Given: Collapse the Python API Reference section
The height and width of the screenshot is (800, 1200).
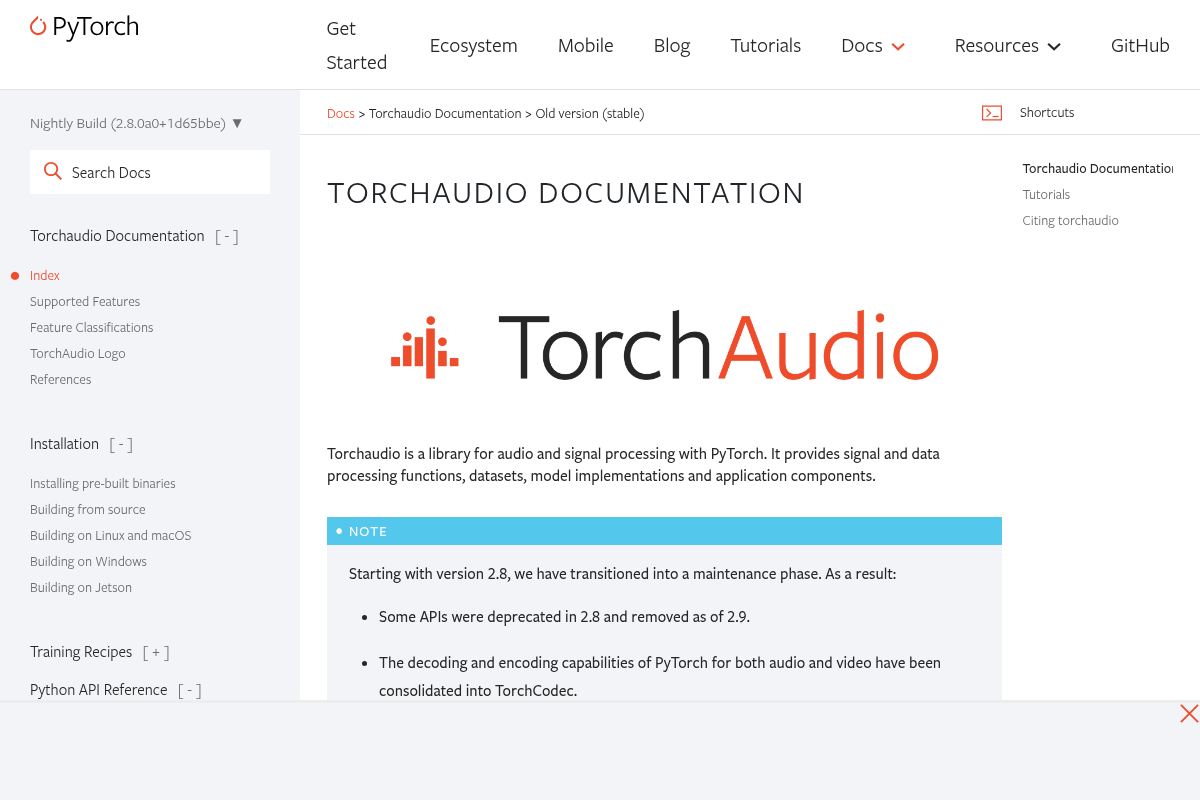Looking at the screenshot, I should (x=190, y=691).
